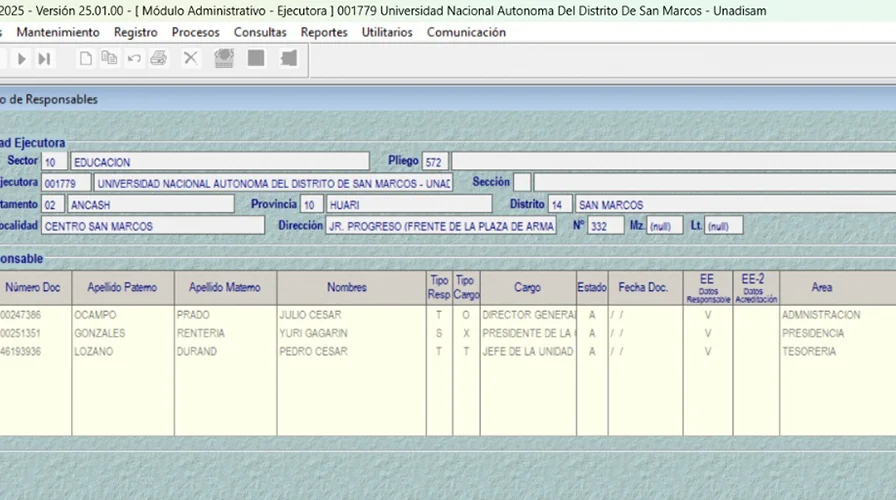Click the EE Datos Responsable column header

pos(708,287)
